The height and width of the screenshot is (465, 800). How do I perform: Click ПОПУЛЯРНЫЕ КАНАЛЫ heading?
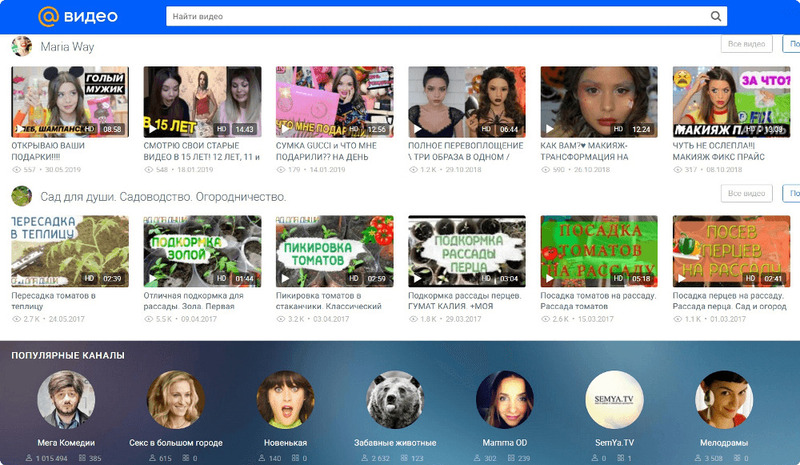point(68,355)
